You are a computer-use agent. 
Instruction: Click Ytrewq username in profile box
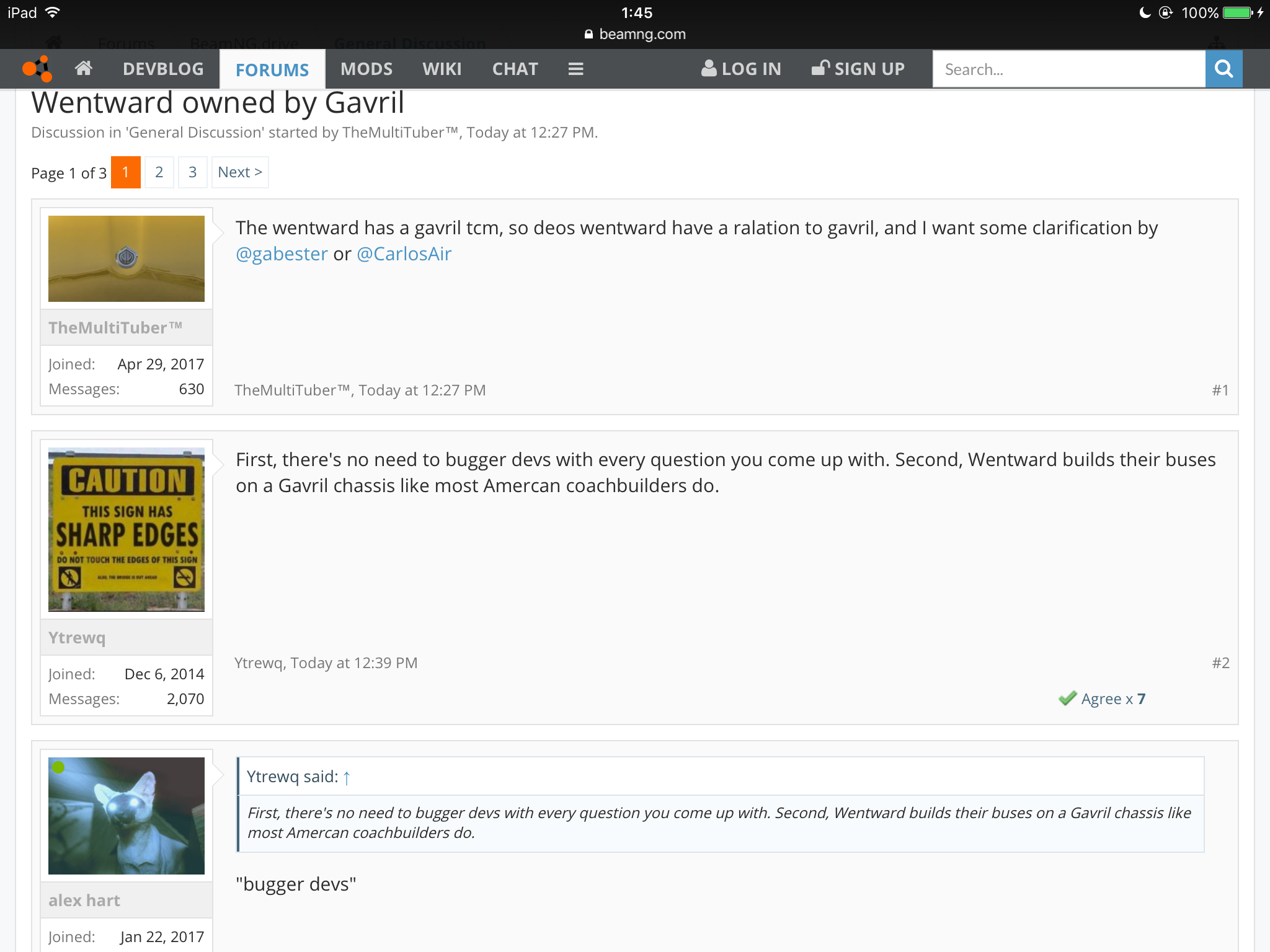pos(77,638)
